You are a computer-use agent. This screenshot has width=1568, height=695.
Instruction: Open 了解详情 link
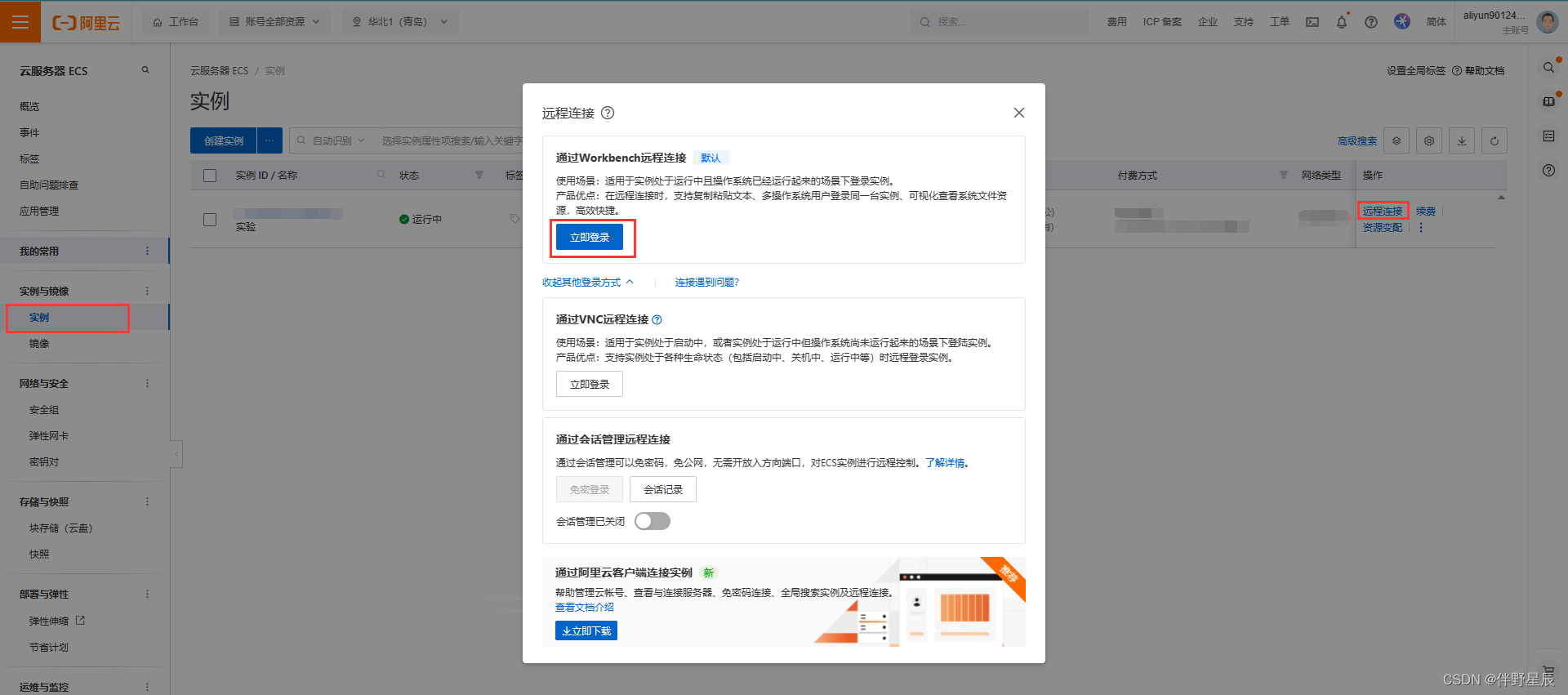(x=945, y=463)
